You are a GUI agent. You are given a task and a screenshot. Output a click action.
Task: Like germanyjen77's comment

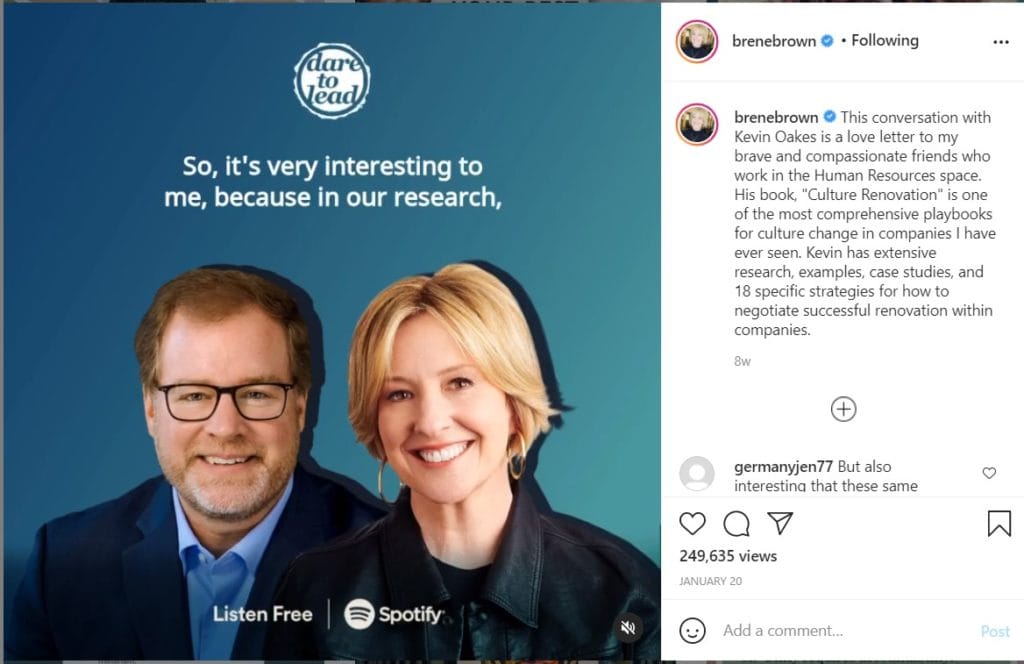point(989,473)
